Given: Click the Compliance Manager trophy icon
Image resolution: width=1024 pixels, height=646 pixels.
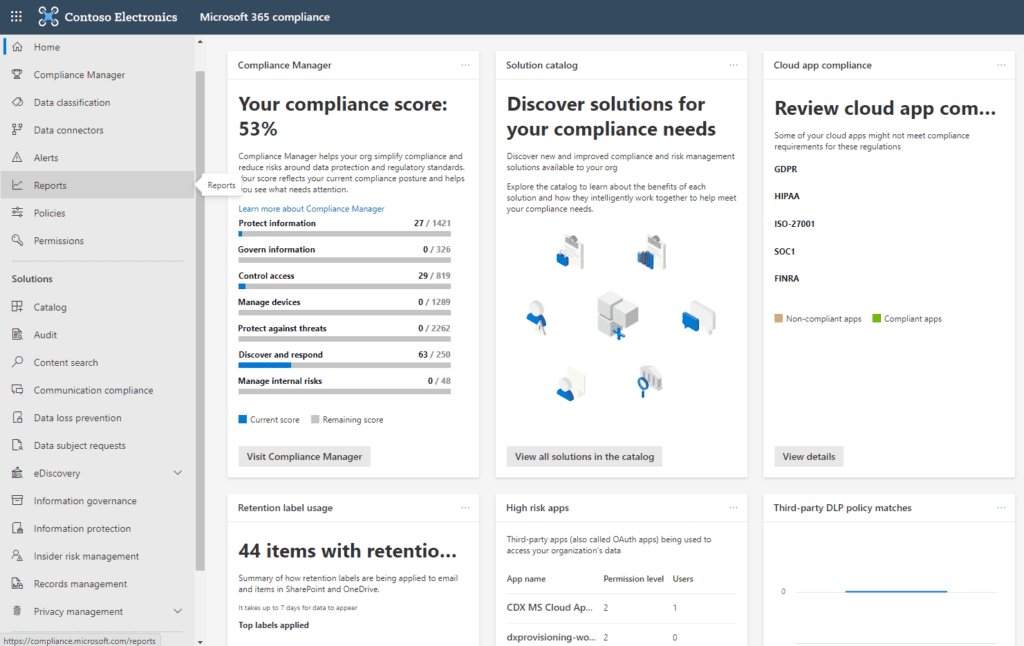Looking at the screenshot, I should pos(18,74).
